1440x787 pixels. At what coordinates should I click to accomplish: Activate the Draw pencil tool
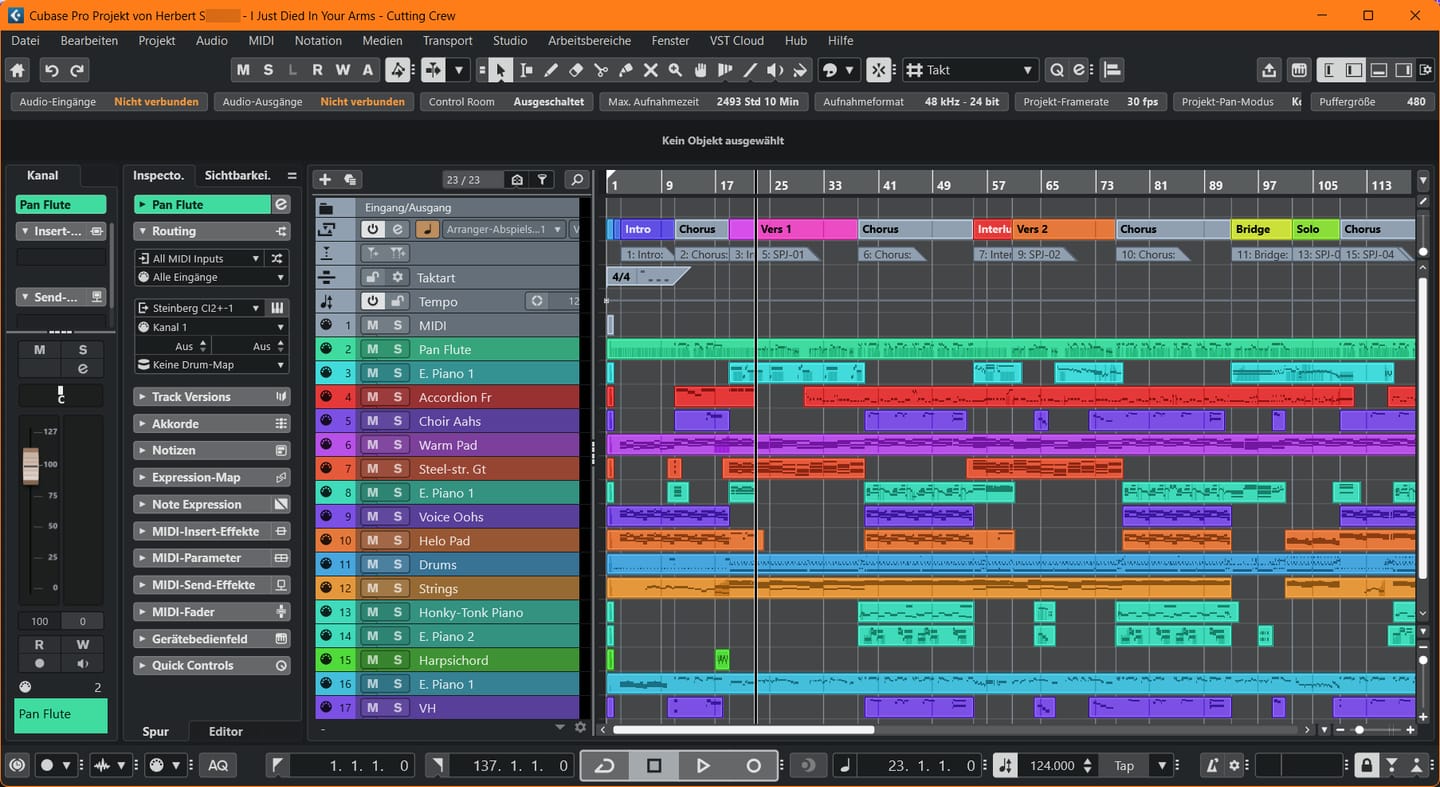550,70
